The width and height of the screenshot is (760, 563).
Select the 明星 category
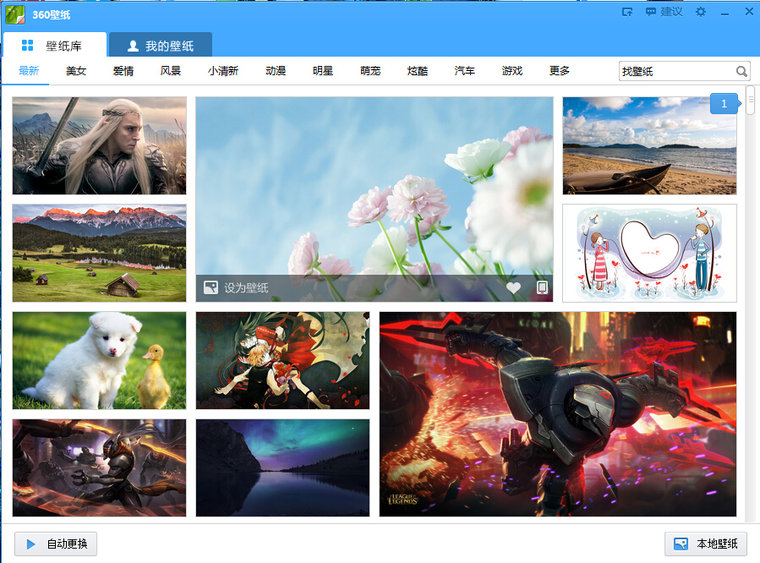[x=323, y=71]
